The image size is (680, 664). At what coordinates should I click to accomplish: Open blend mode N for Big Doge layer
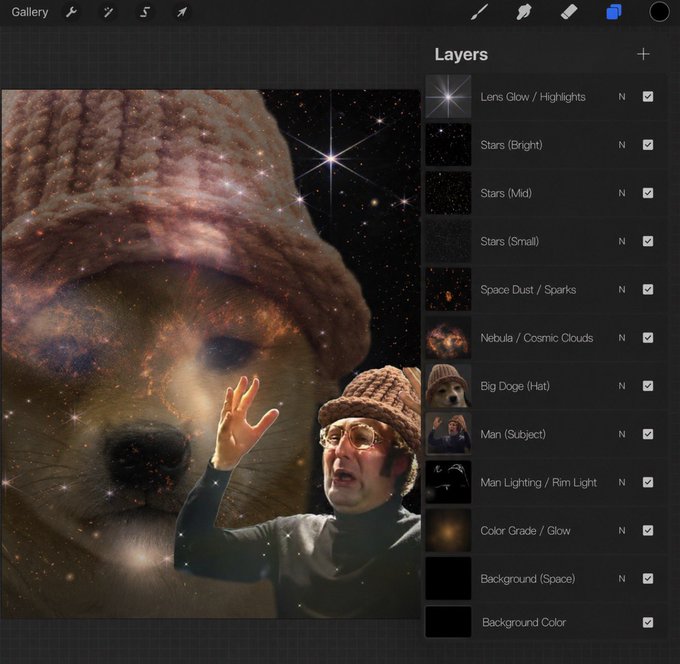[622, 386]
